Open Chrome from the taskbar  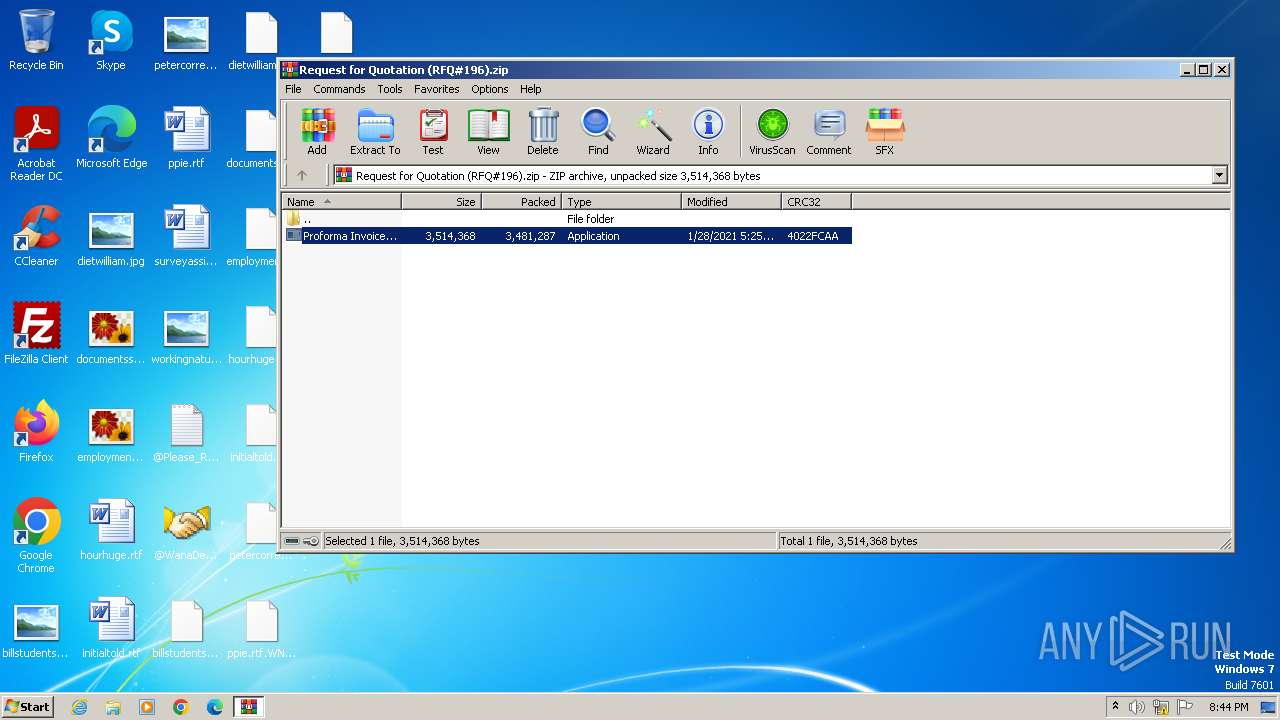[x=180, y=707]
